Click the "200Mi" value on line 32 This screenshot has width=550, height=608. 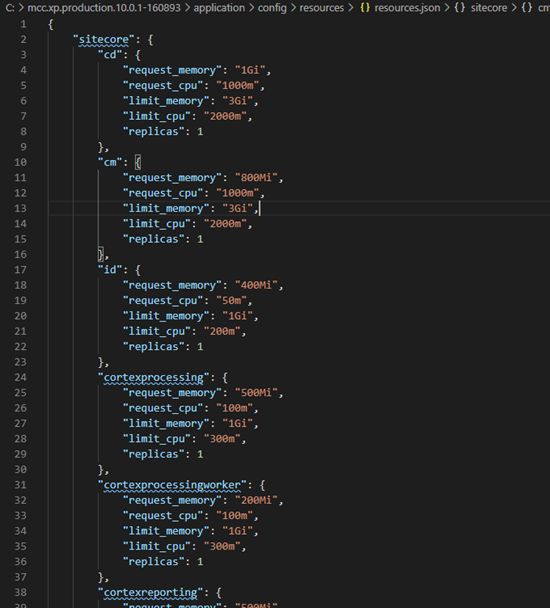tap(256, 500)
